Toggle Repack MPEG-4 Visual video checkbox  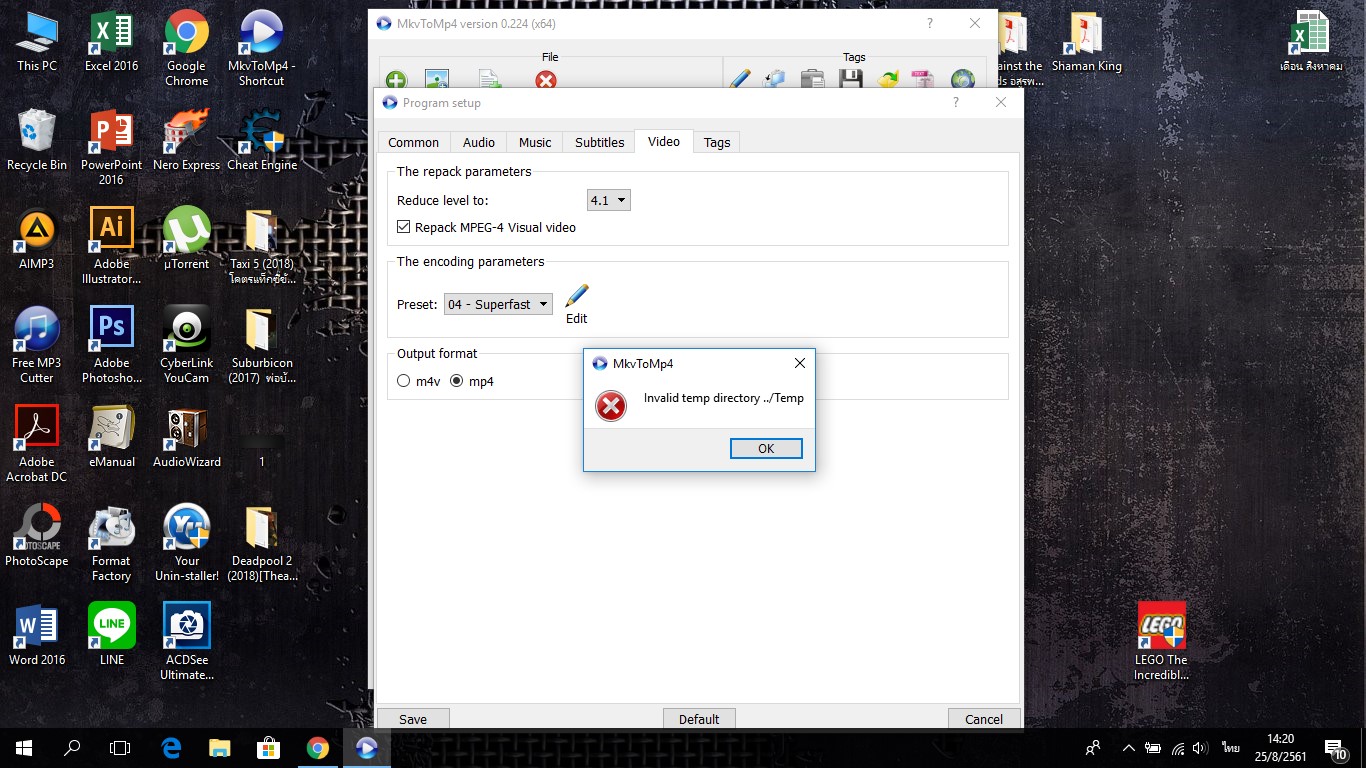click(x=404, y=227)
